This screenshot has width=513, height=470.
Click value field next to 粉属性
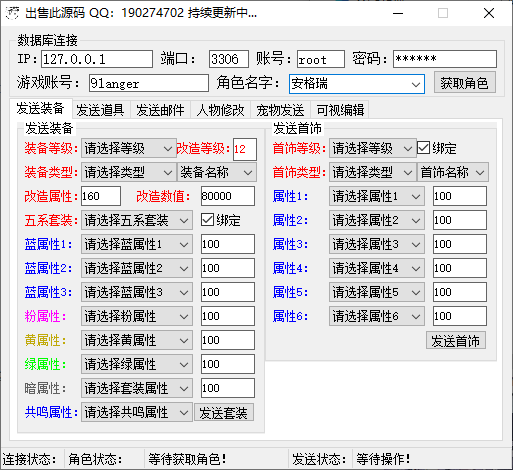coord(228,316)
